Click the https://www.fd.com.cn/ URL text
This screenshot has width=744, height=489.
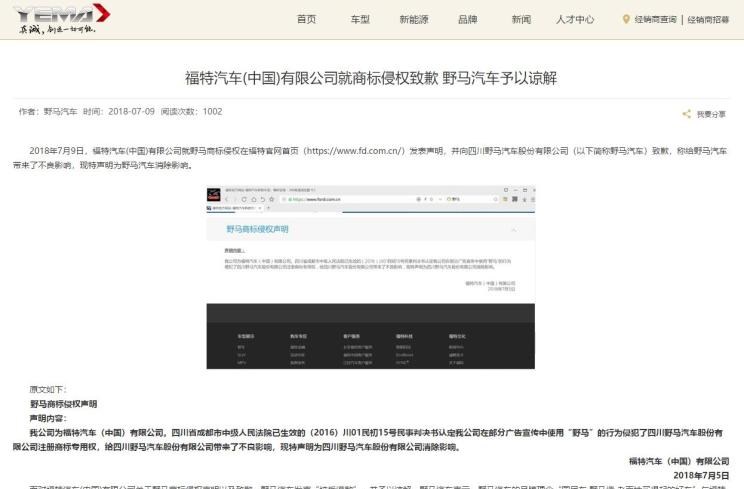point(354,151)
